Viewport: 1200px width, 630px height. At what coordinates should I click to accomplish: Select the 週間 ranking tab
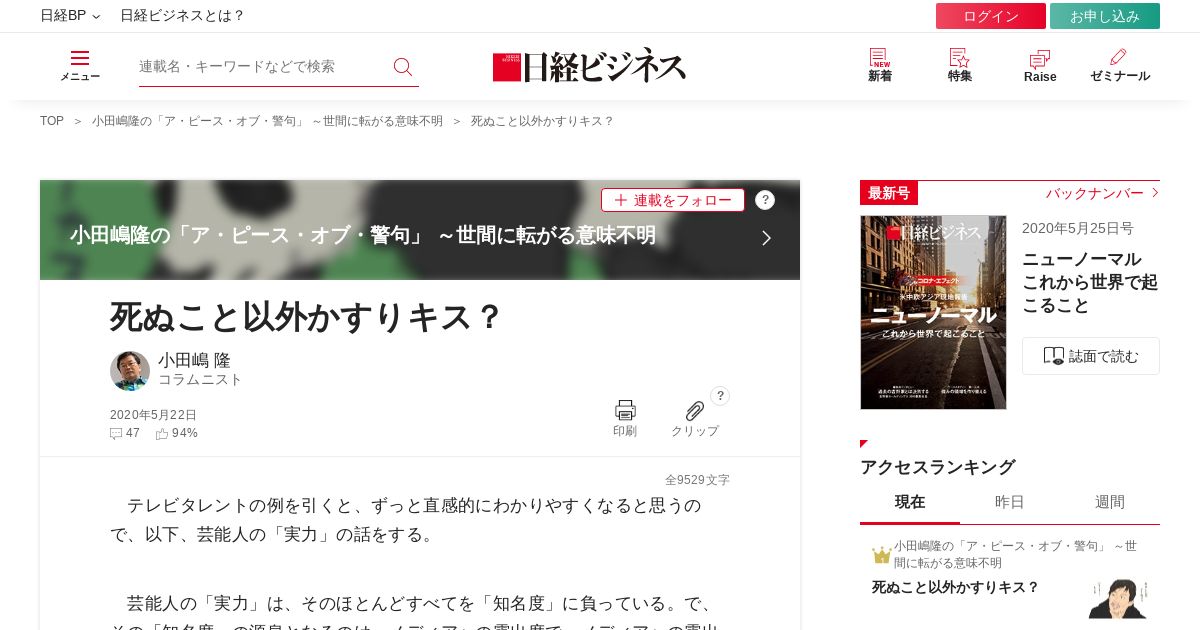pyautogui.click(x=1110, y=502)
